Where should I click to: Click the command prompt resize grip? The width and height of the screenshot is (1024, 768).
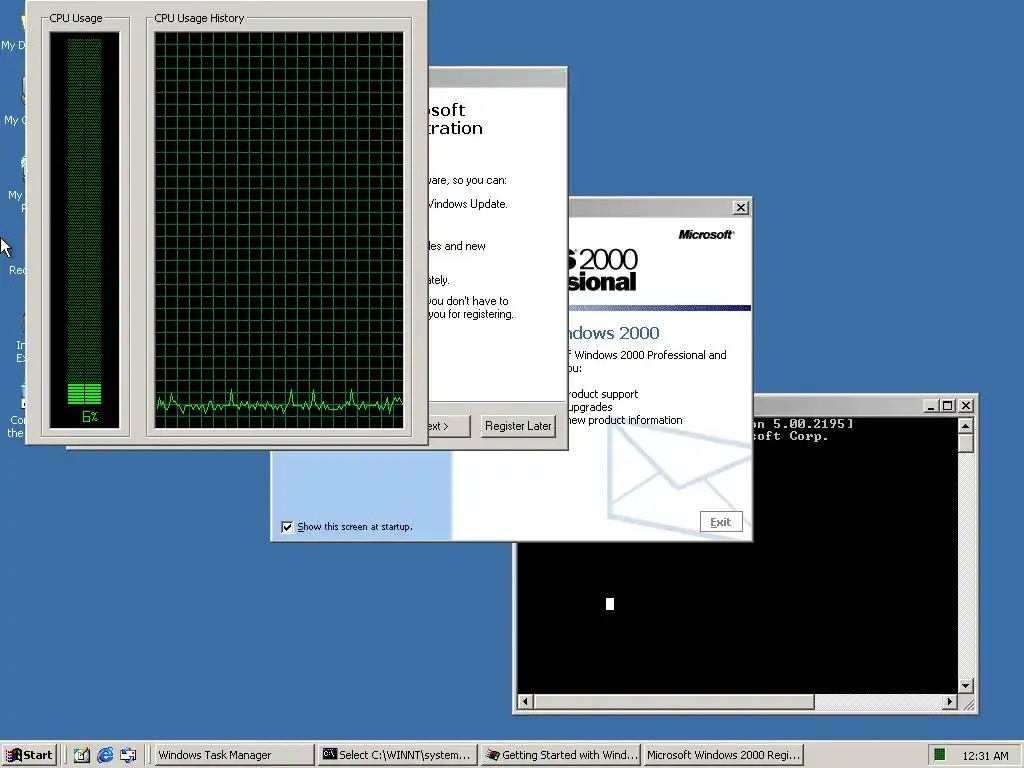click(x=968, y=704)
